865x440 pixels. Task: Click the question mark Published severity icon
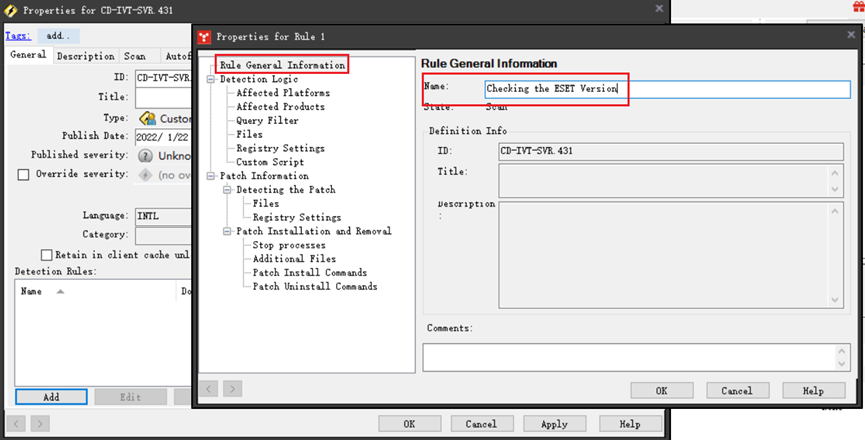click(146, 156)
